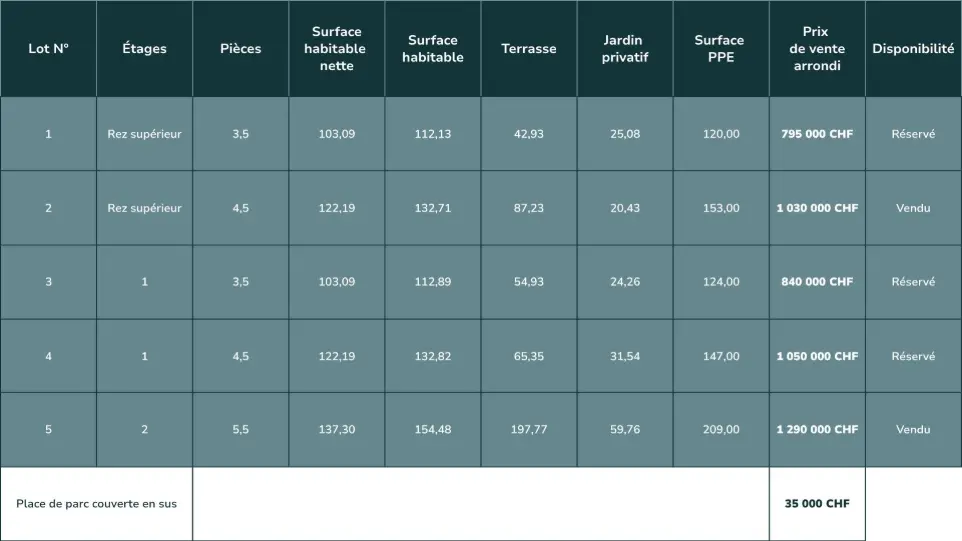Click the Pièces column header

240,48
